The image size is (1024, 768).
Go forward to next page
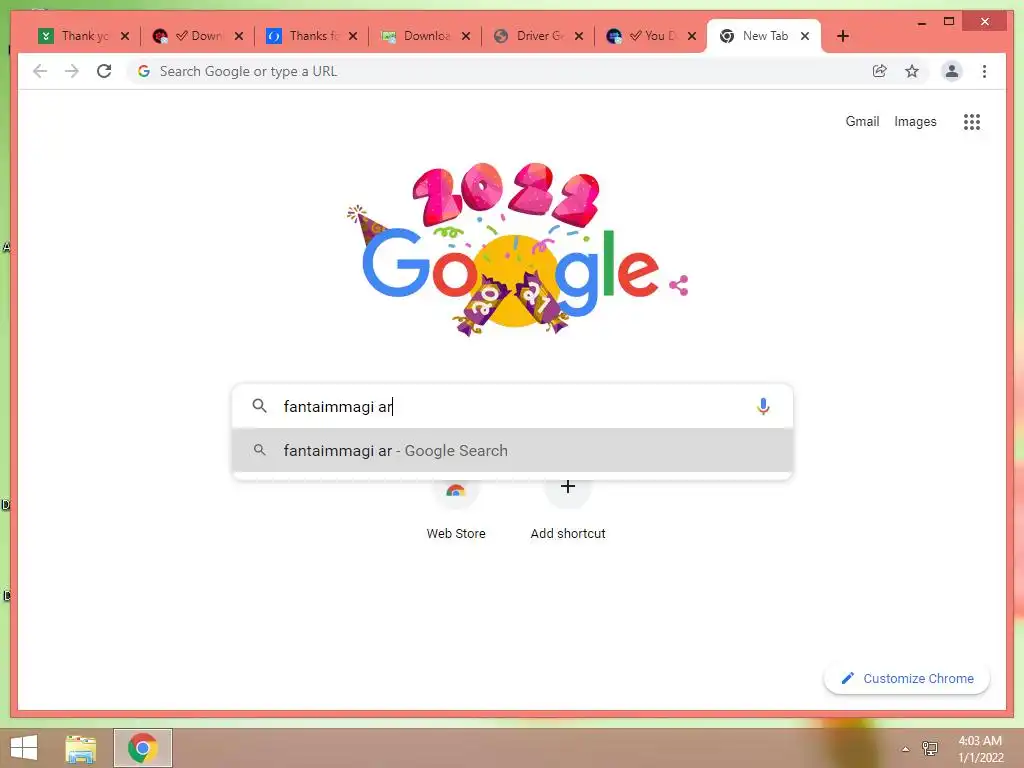(72, 71)
